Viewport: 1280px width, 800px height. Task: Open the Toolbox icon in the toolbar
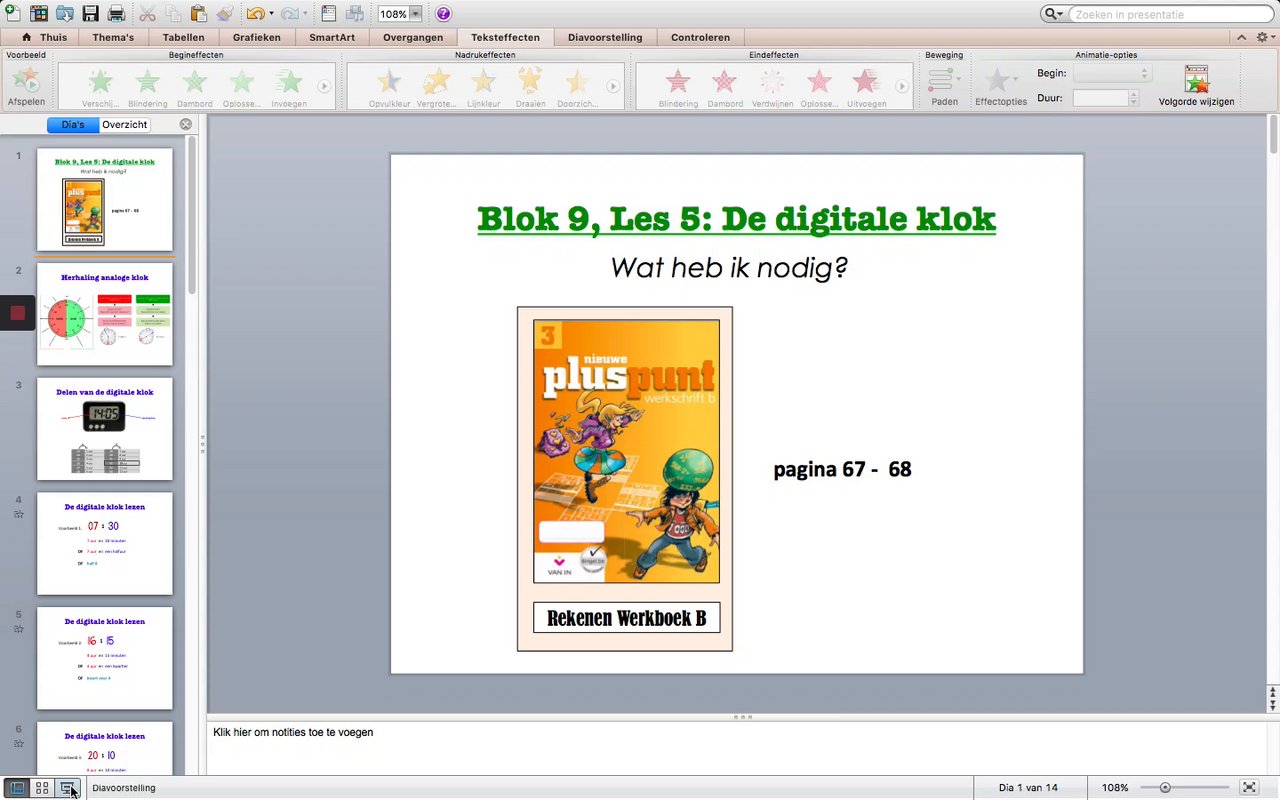329,14
